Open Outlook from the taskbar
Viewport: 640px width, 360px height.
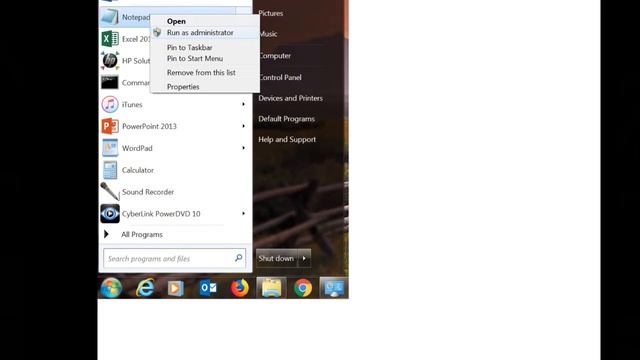[x=208, y=288]
